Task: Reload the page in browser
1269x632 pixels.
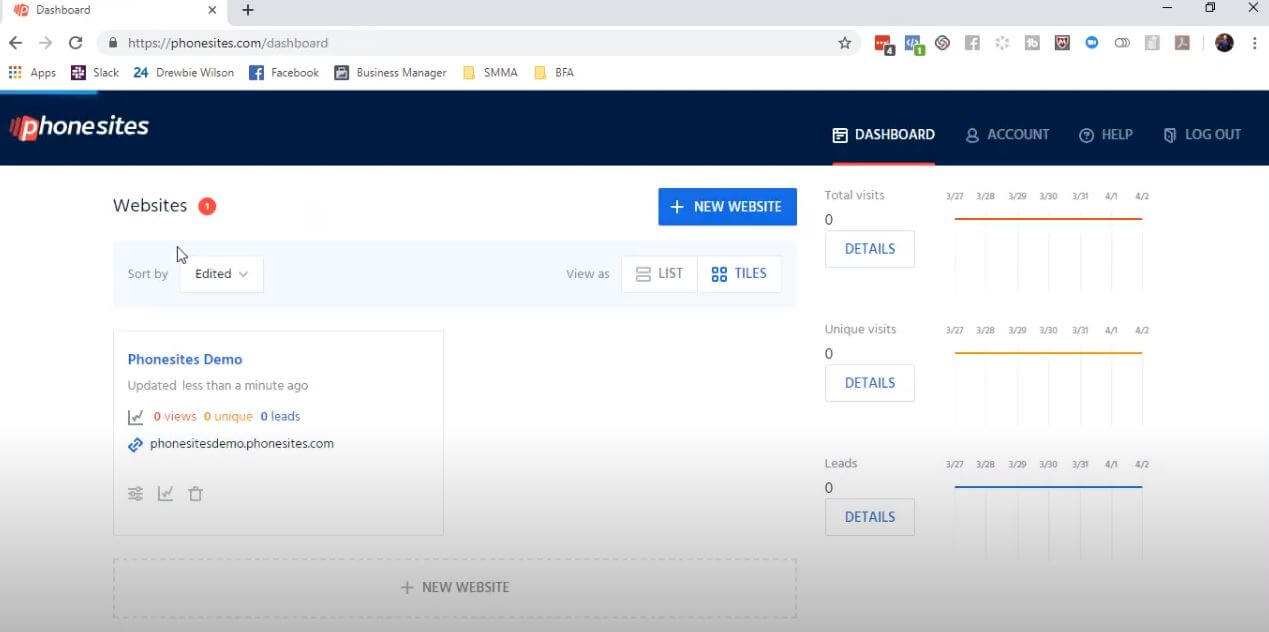Action: [x=75, y=43]
